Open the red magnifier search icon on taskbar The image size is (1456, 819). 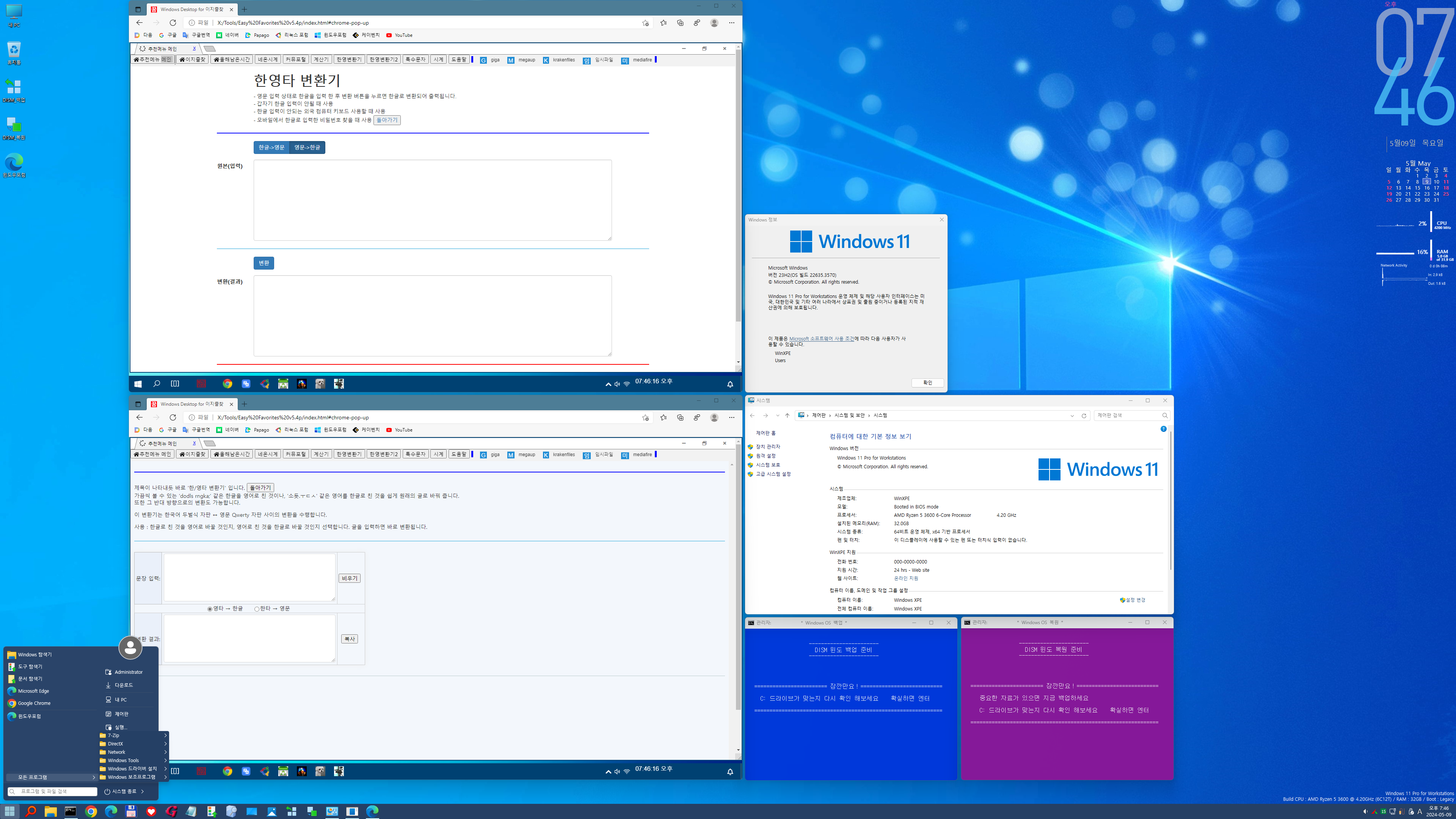[30, 811]
